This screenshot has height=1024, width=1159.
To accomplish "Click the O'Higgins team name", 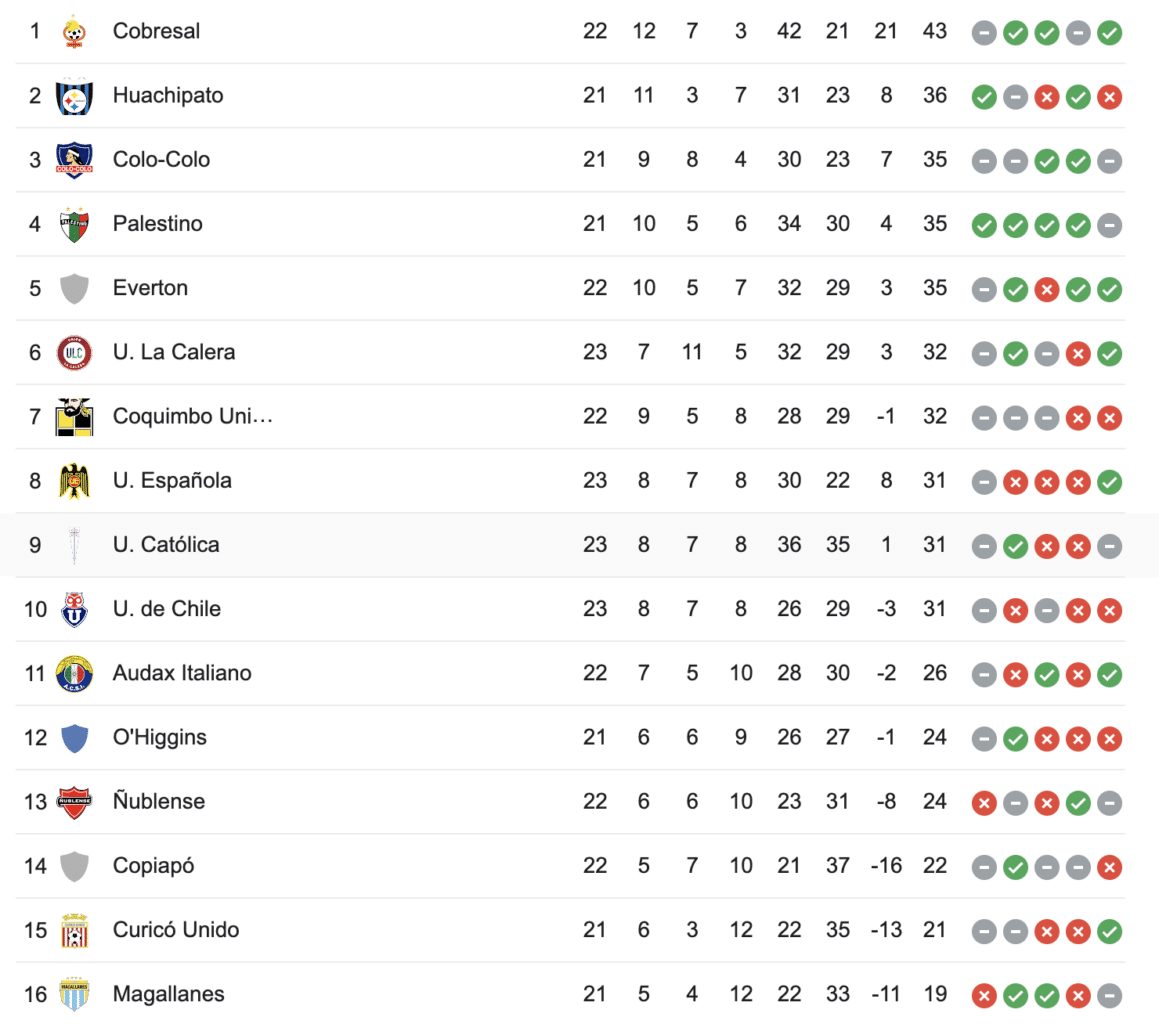I will (159, 737).
